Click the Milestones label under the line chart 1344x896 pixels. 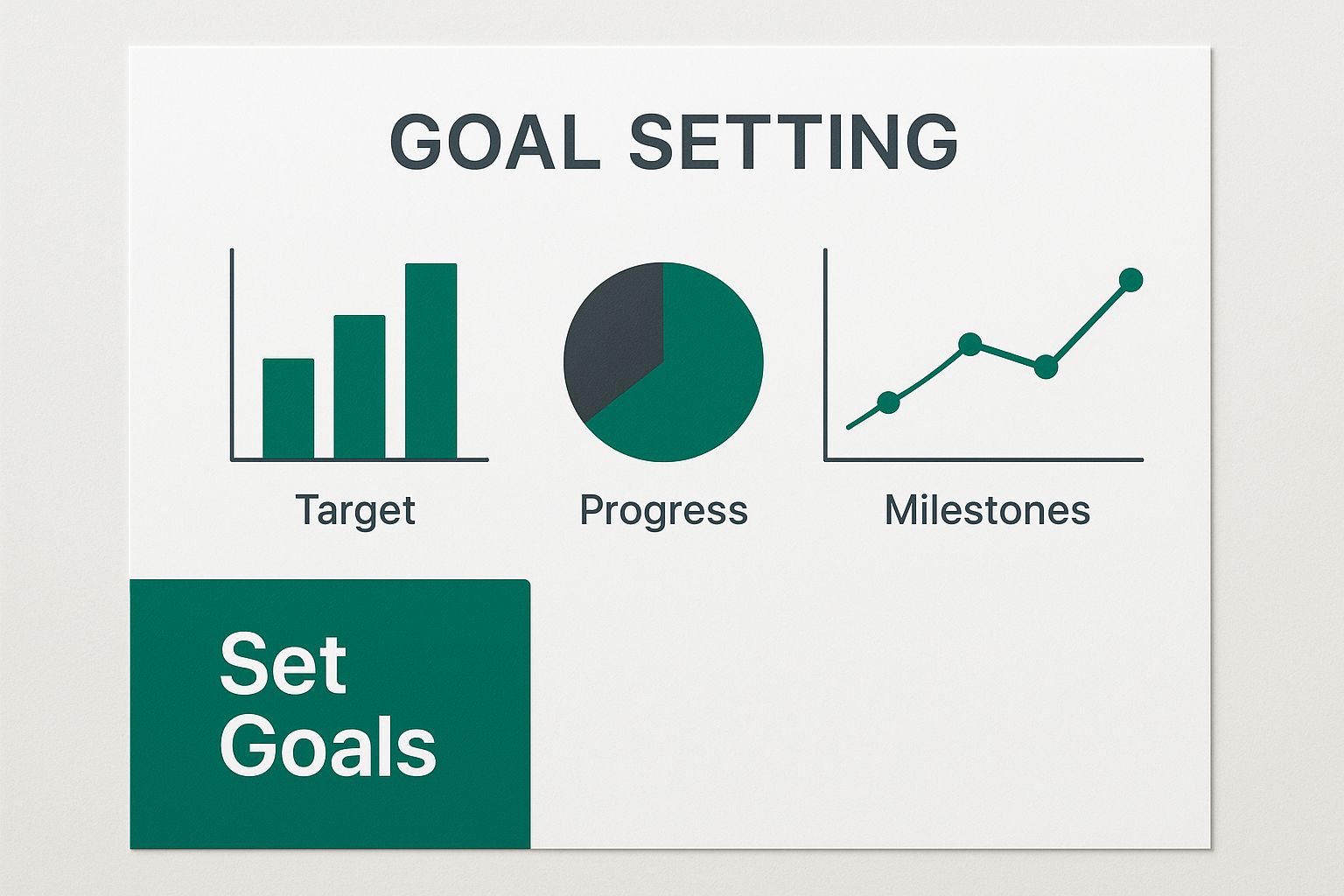click(987, 510)
